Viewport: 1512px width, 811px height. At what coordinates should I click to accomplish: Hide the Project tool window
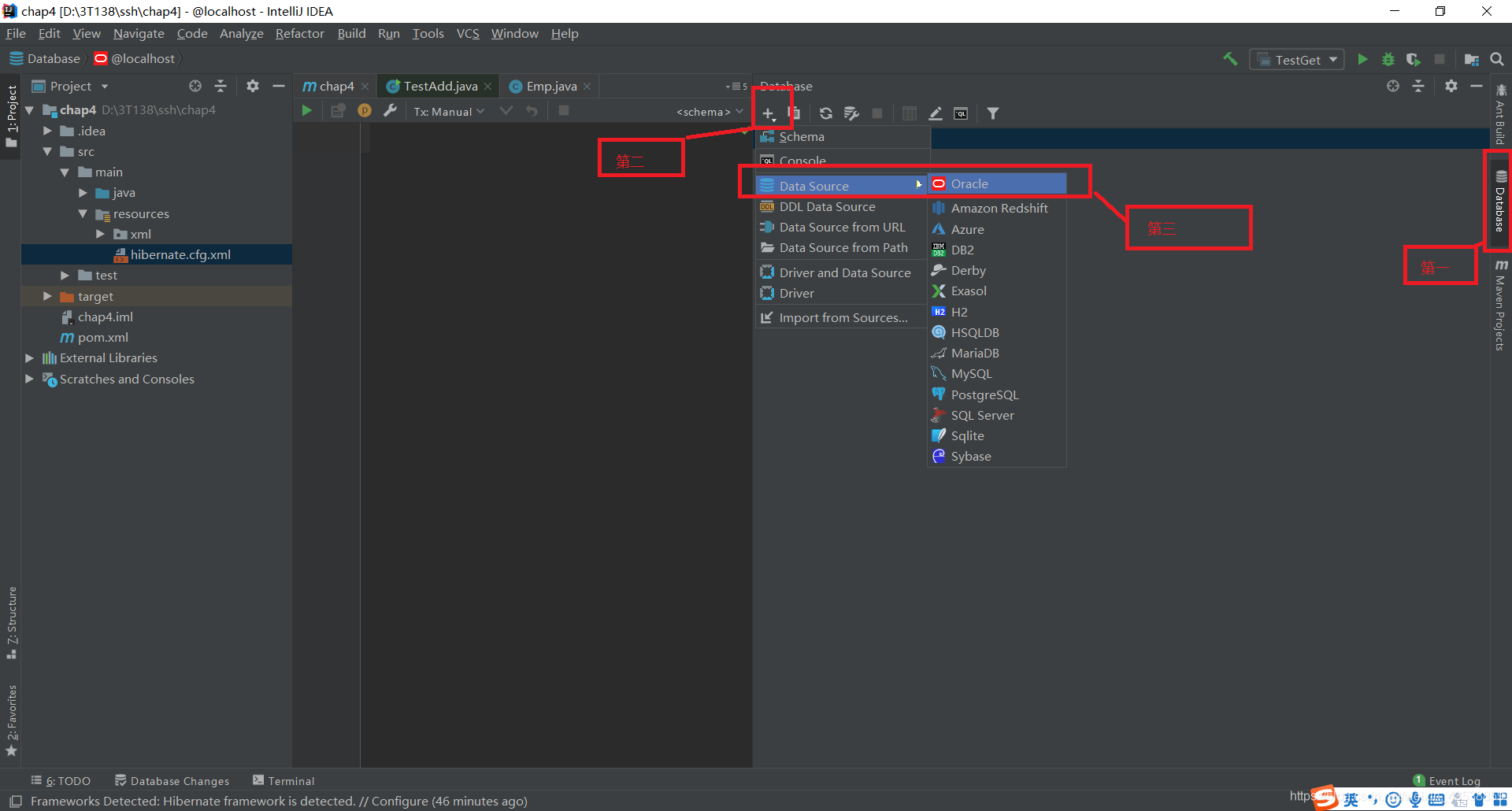coord(278,86)
